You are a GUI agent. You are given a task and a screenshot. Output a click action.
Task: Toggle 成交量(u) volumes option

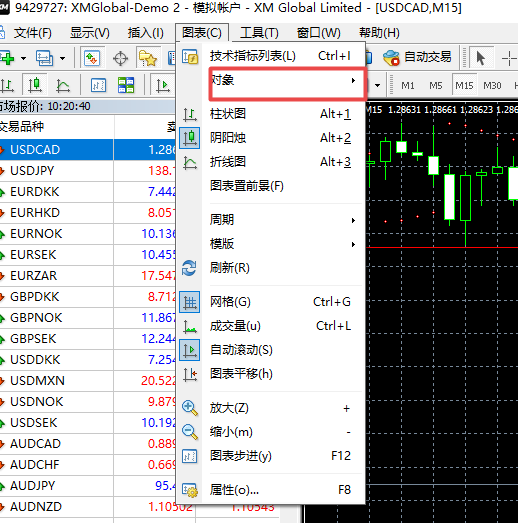pos(271,326)
